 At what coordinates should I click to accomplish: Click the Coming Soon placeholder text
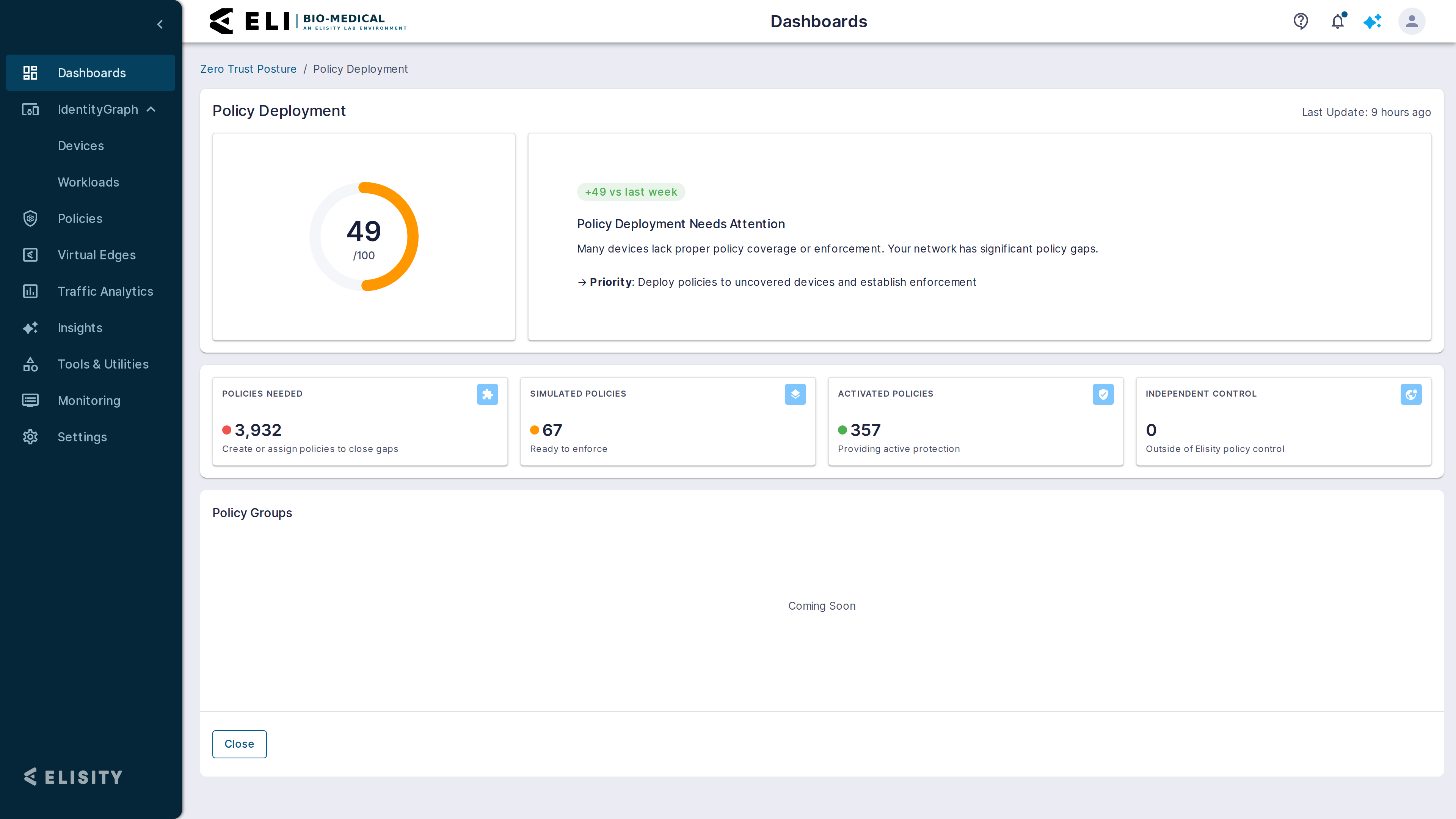pos(822,606)
